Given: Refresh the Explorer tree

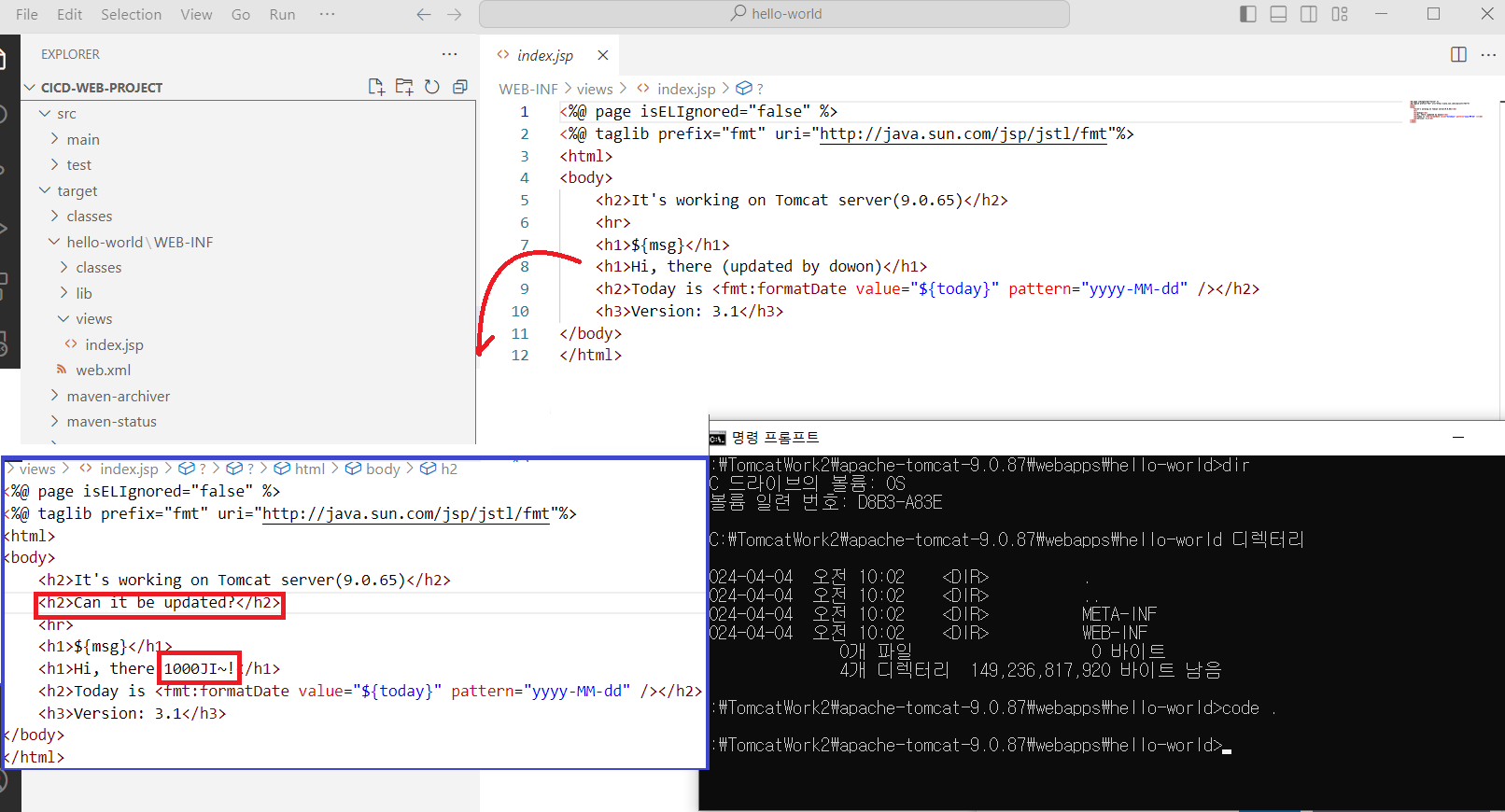Looking at the screenshot, I should click(x=432, y=87).
